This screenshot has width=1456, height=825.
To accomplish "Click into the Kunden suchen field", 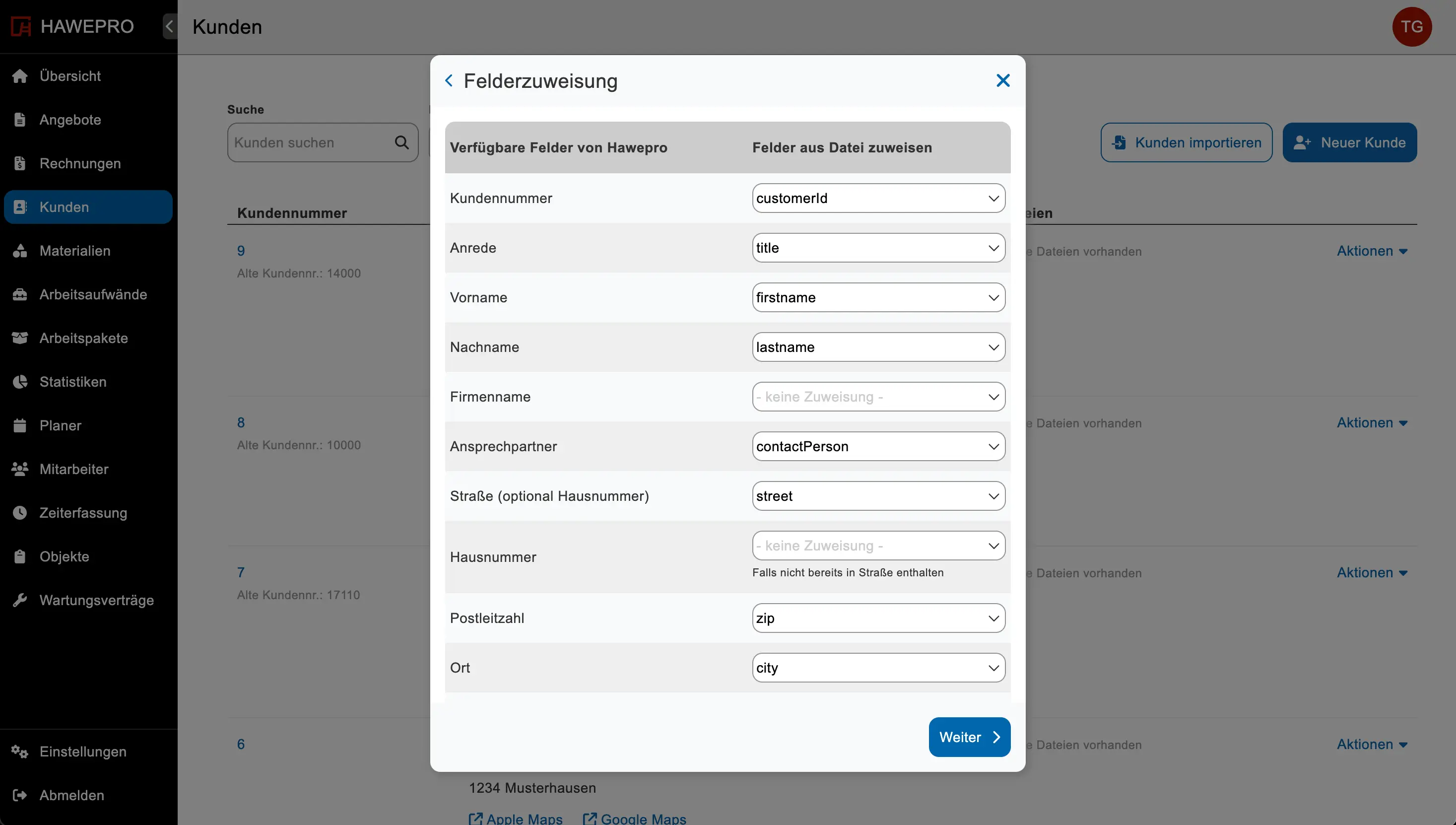I will click(x=310, y=142).
